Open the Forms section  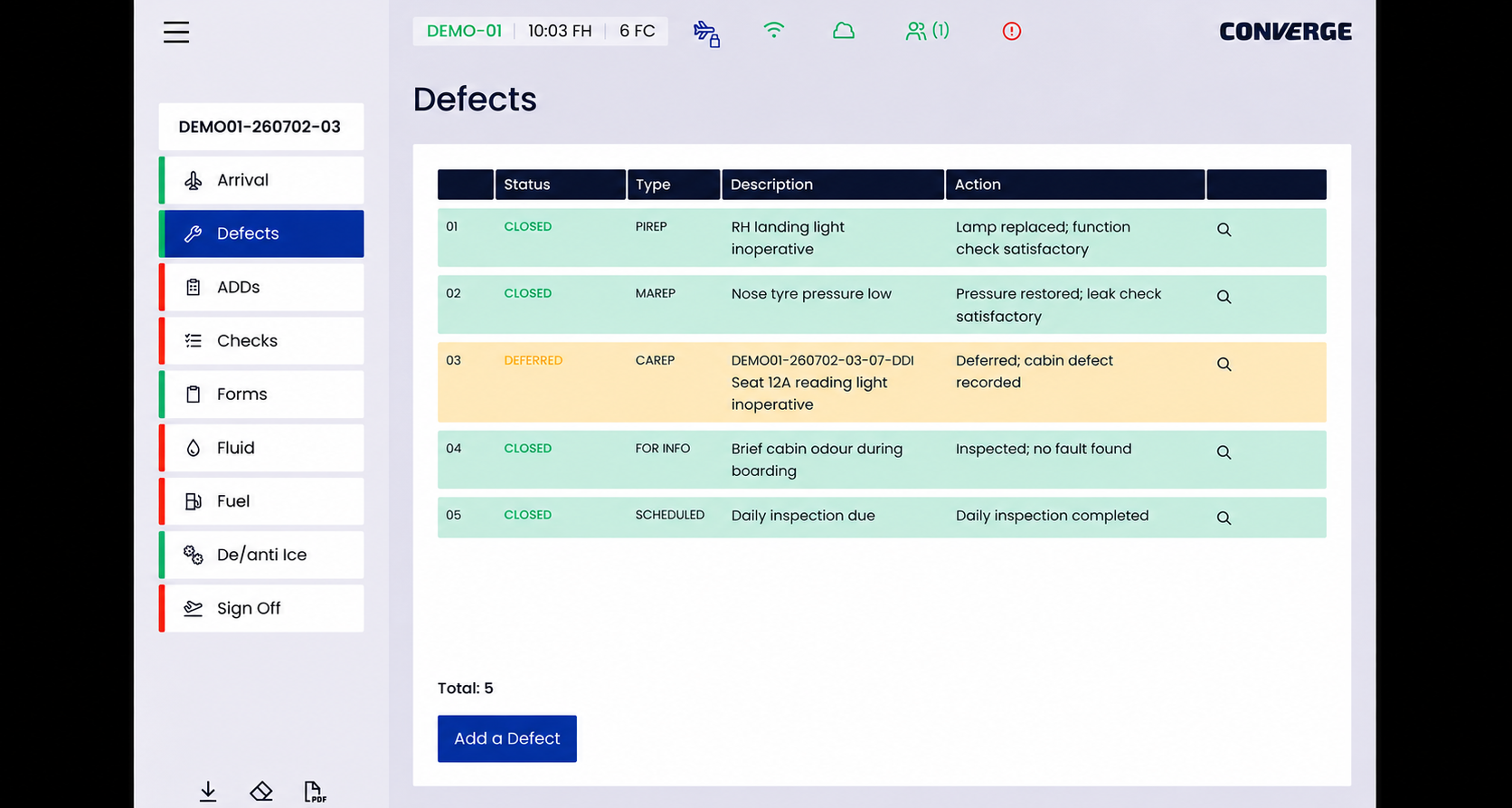coord(261,394)
